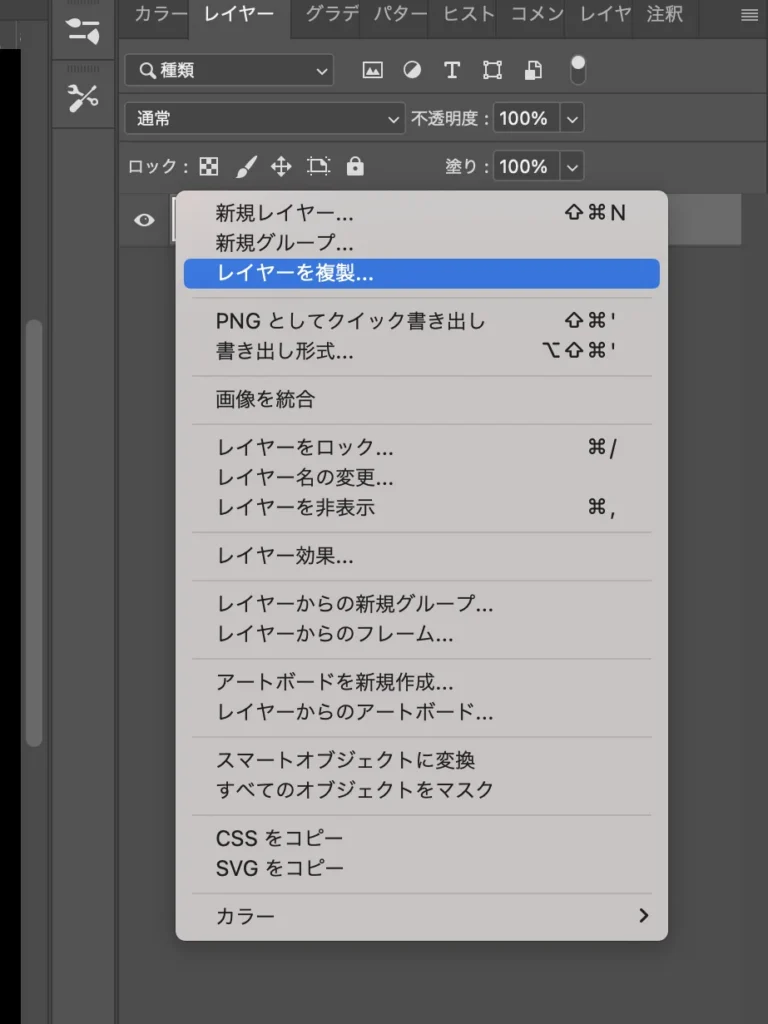Toggle the lock all padlock icon

tap(355, 167)
